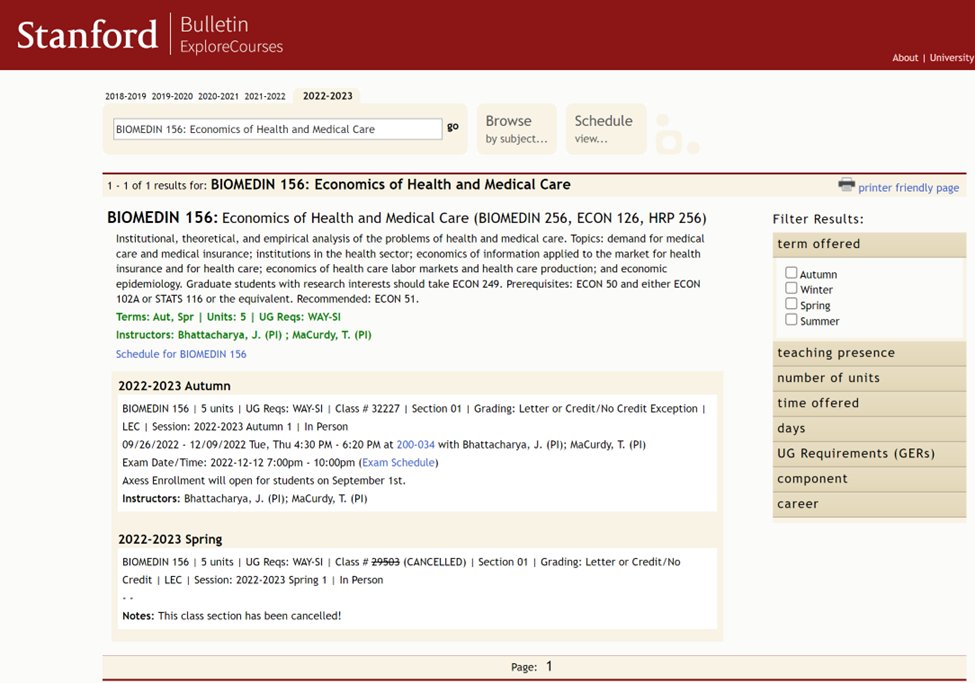Open instructor MaCurdy, T. (PI) green link

click(x=331, y=335)
